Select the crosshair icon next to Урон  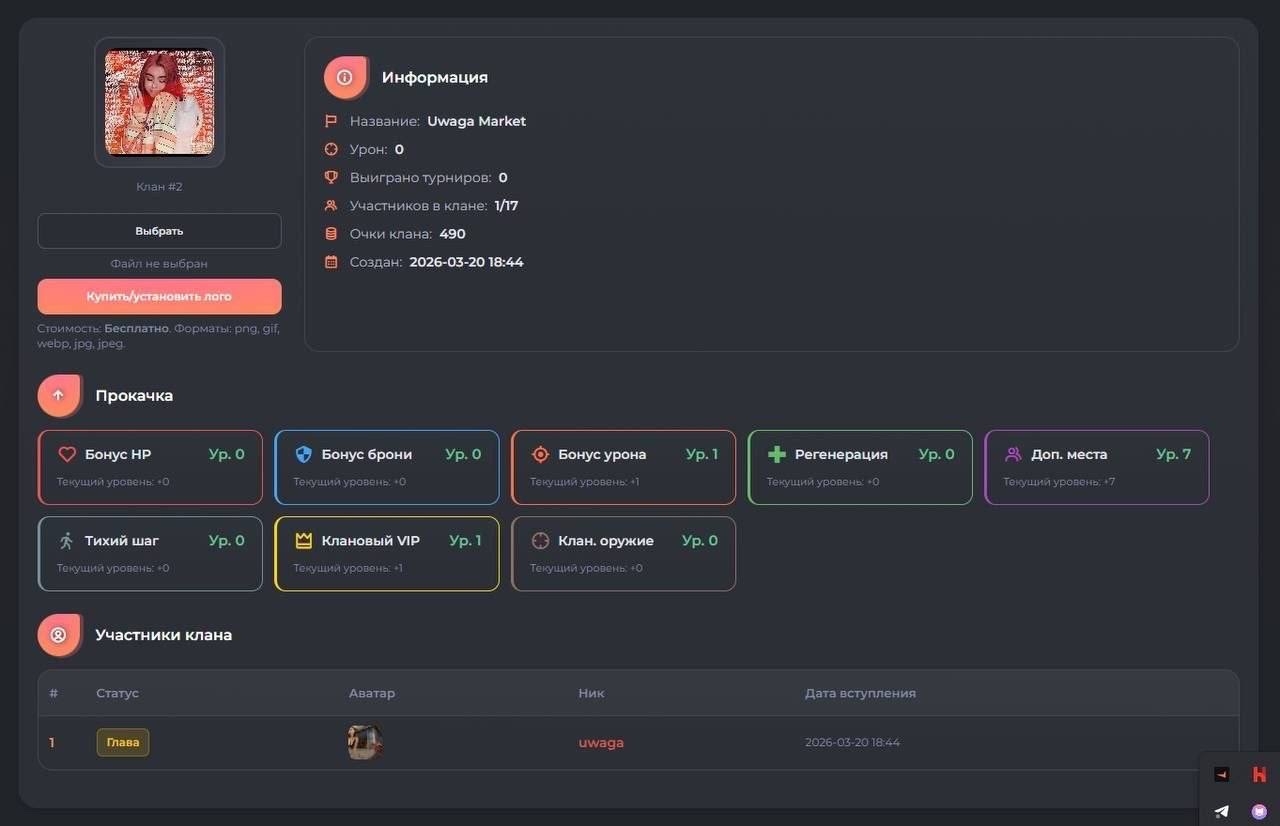[331, 148]
